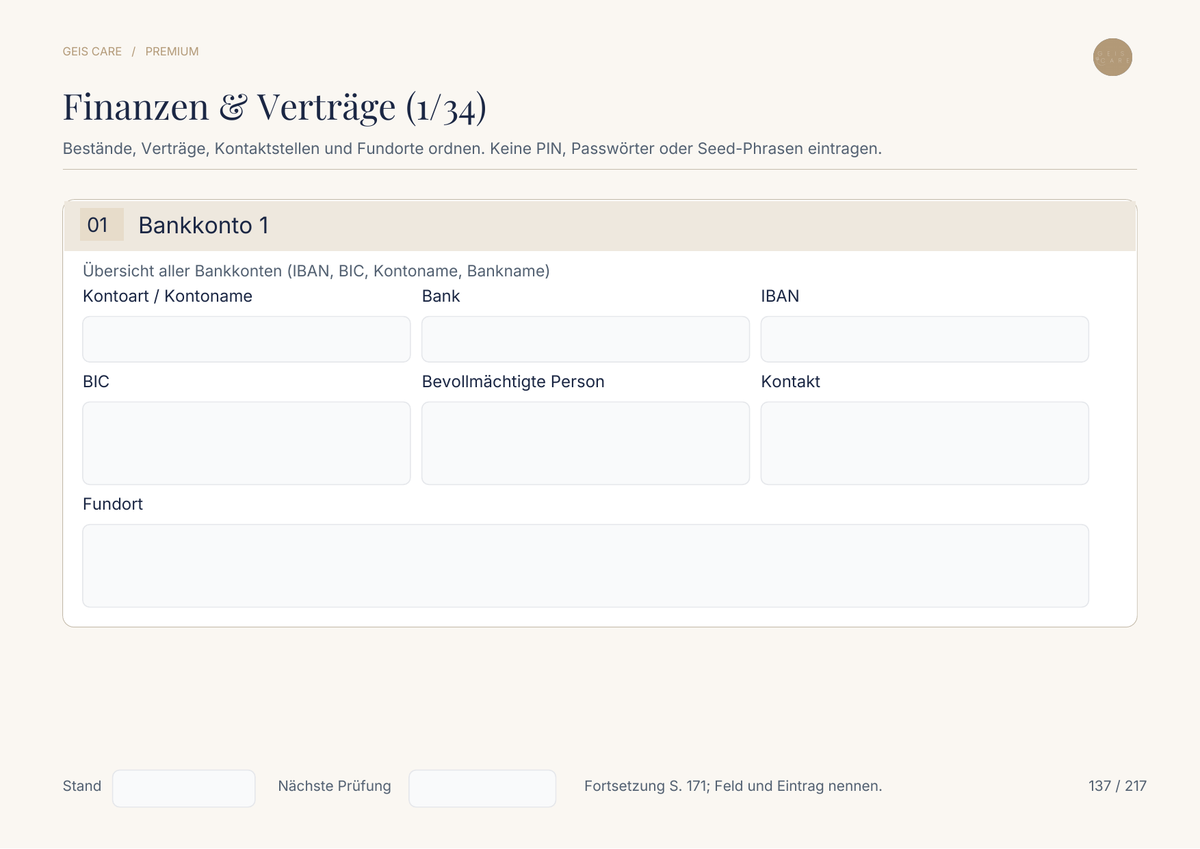Screen dimensions: 1200x849
Task: Click the Fortsetzung S. 171 note
Action: tap(733, 786)
